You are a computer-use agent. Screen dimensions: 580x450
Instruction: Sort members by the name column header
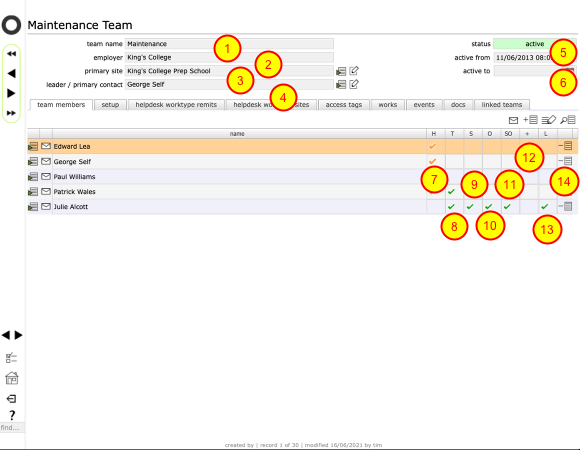point(239,133)
